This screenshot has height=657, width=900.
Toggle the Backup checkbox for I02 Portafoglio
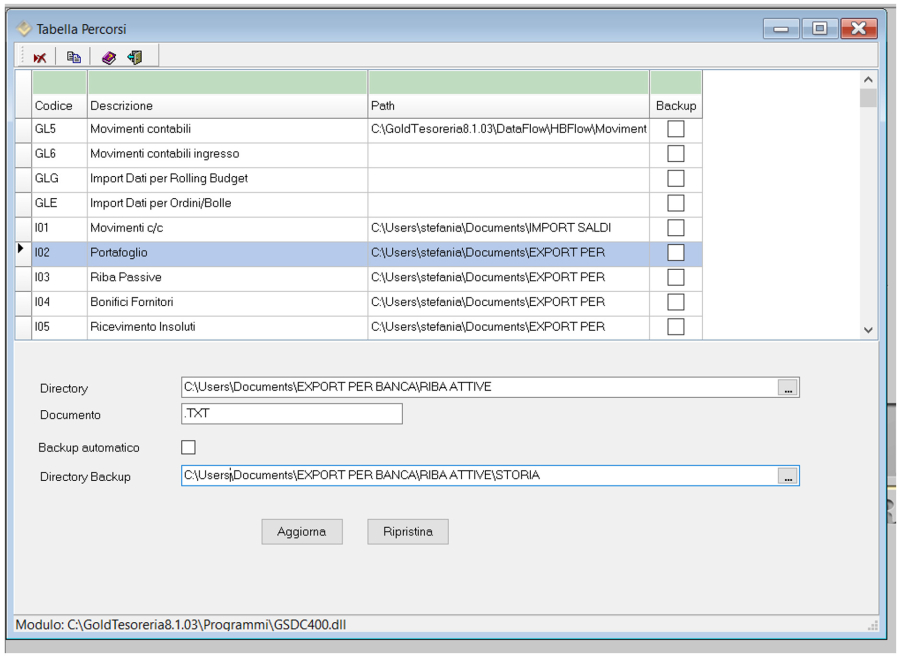click(x=676, y=253)
